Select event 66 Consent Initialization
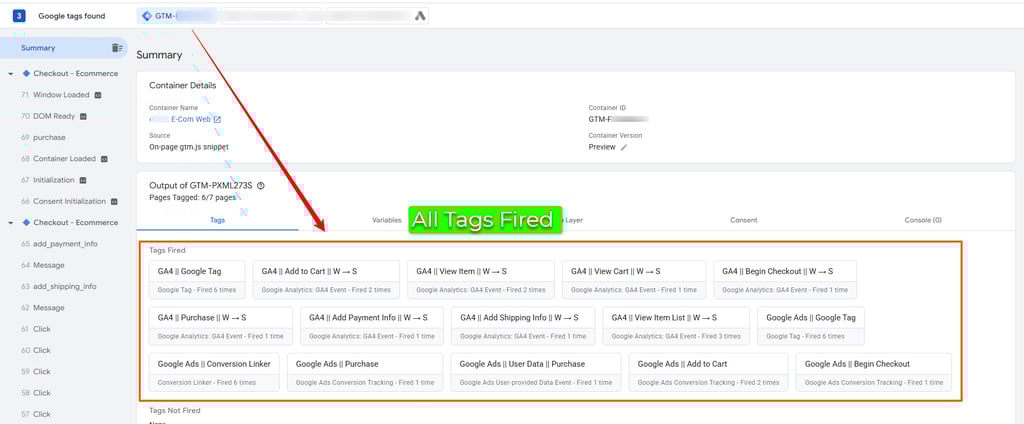This screenshot has width=1024, height=424. 70,201
